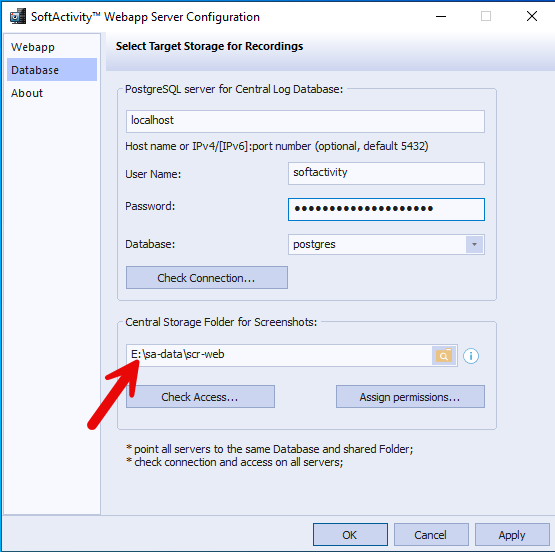Click the Check Access button

200,397
